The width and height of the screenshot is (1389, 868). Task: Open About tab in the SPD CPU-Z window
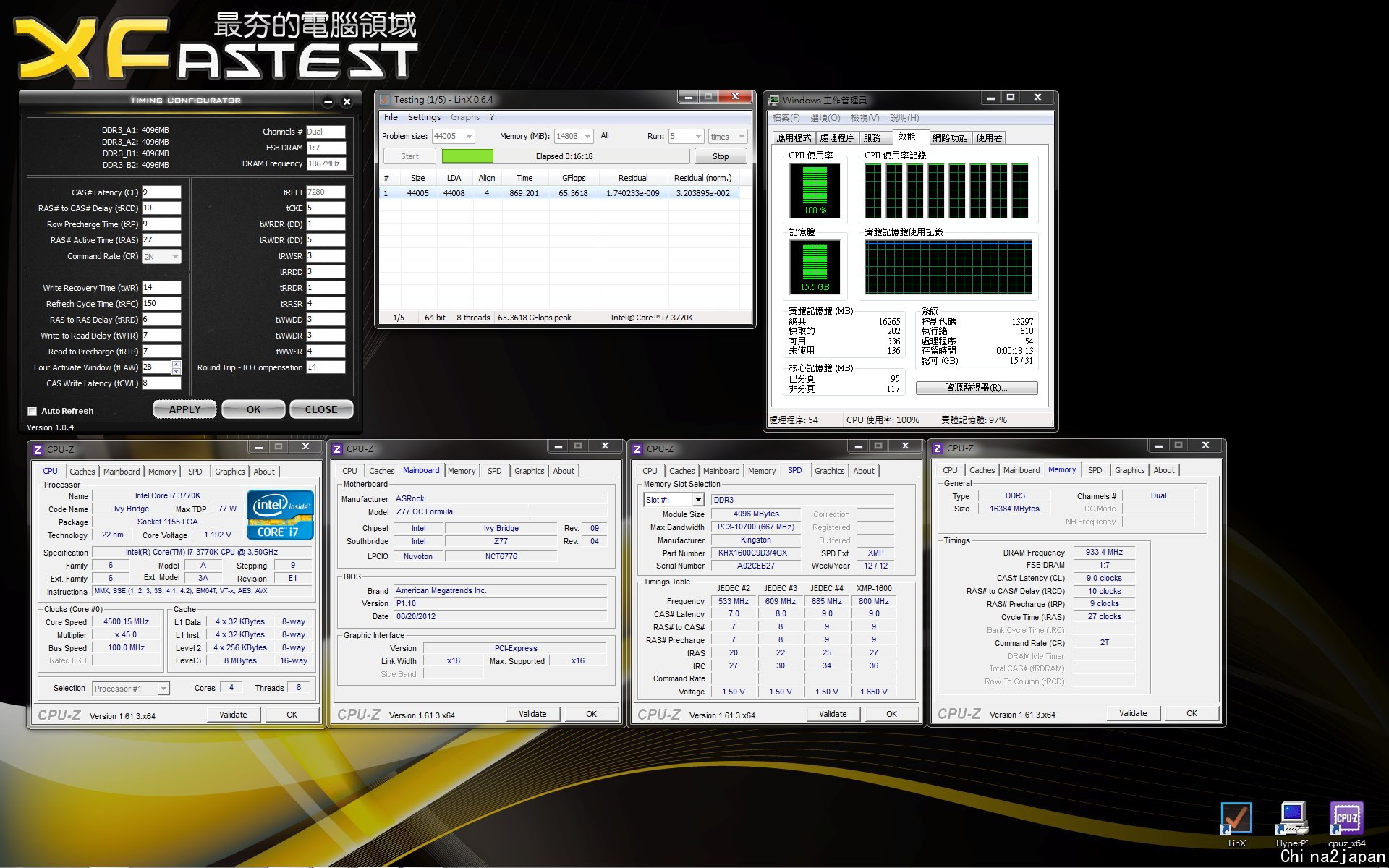coord(864,471)
